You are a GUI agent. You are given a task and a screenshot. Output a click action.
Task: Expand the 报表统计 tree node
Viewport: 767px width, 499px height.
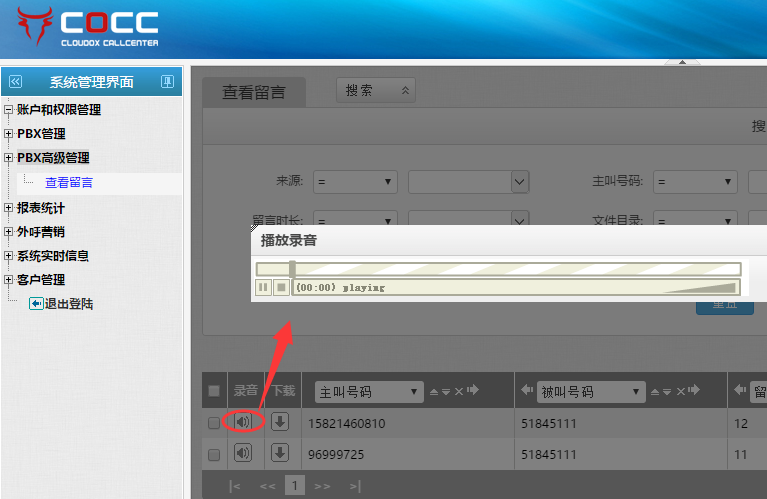(x=9, y=208)
